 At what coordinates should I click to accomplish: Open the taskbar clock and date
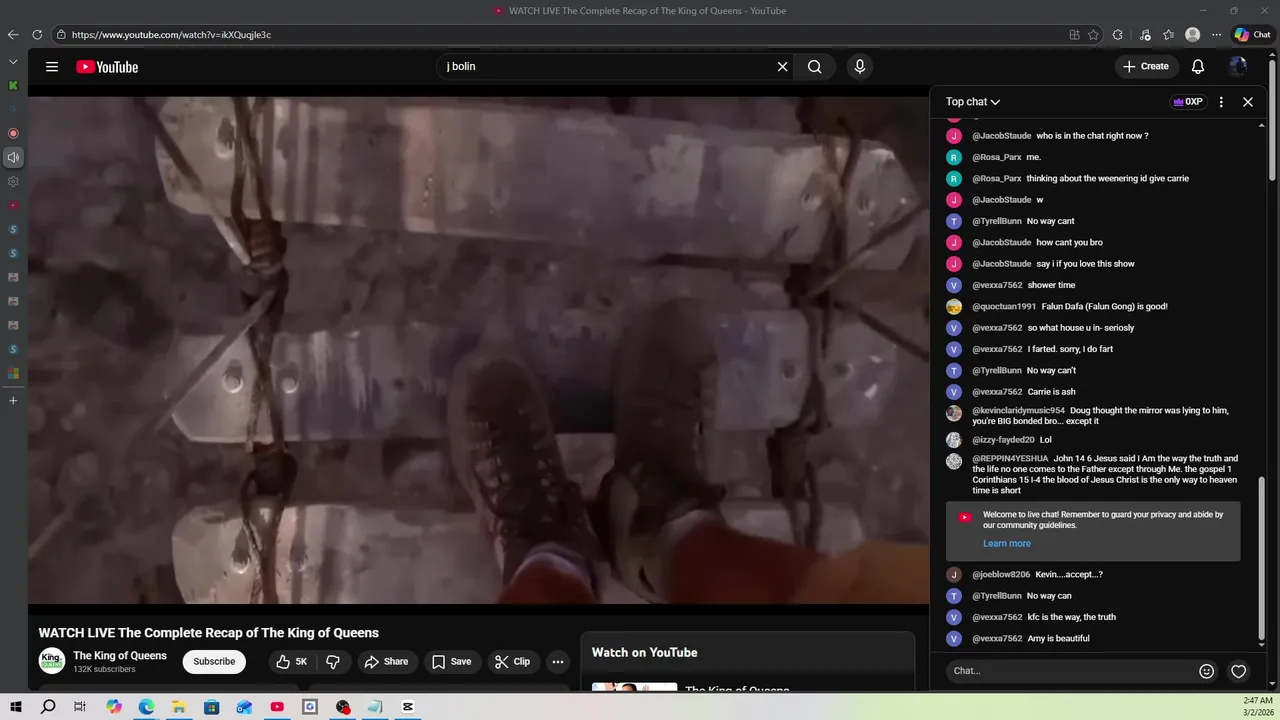click(1257, 706)
